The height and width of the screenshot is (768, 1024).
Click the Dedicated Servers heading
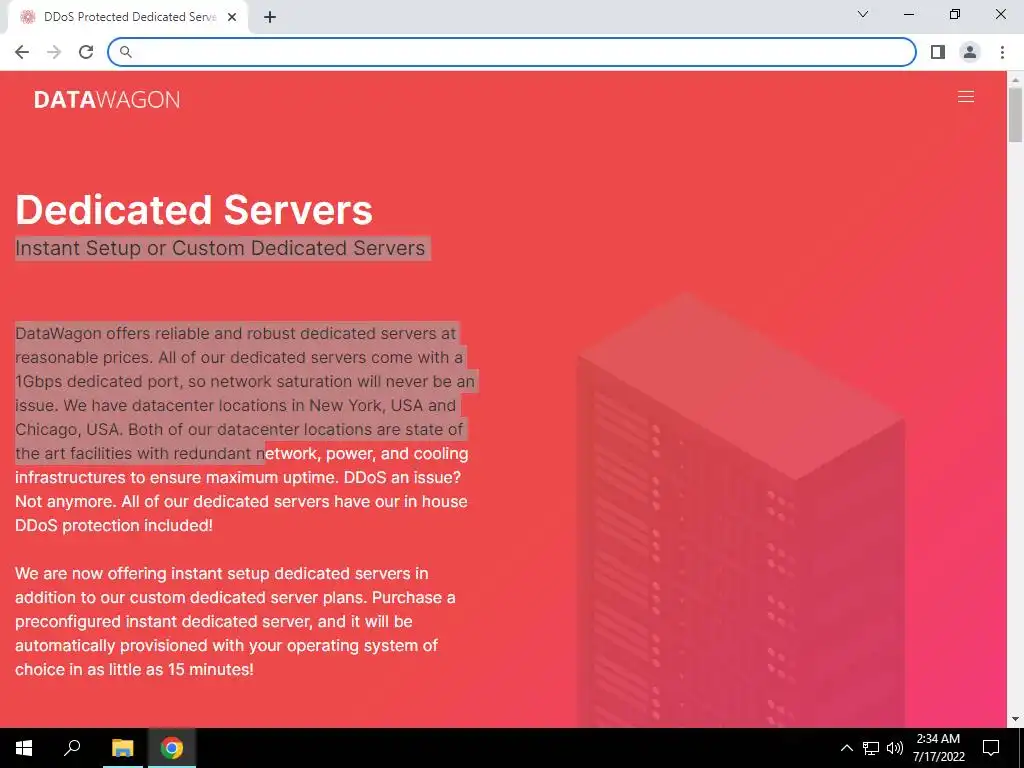(194, 210)
